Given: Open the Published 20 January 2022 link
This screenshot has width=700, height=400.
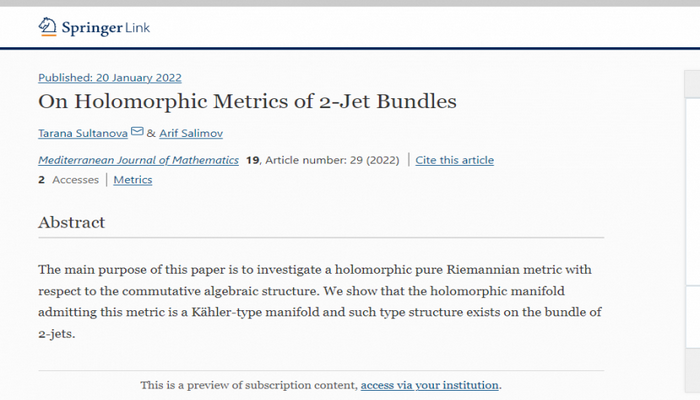Looking at the screenshot, I should 110,78.
